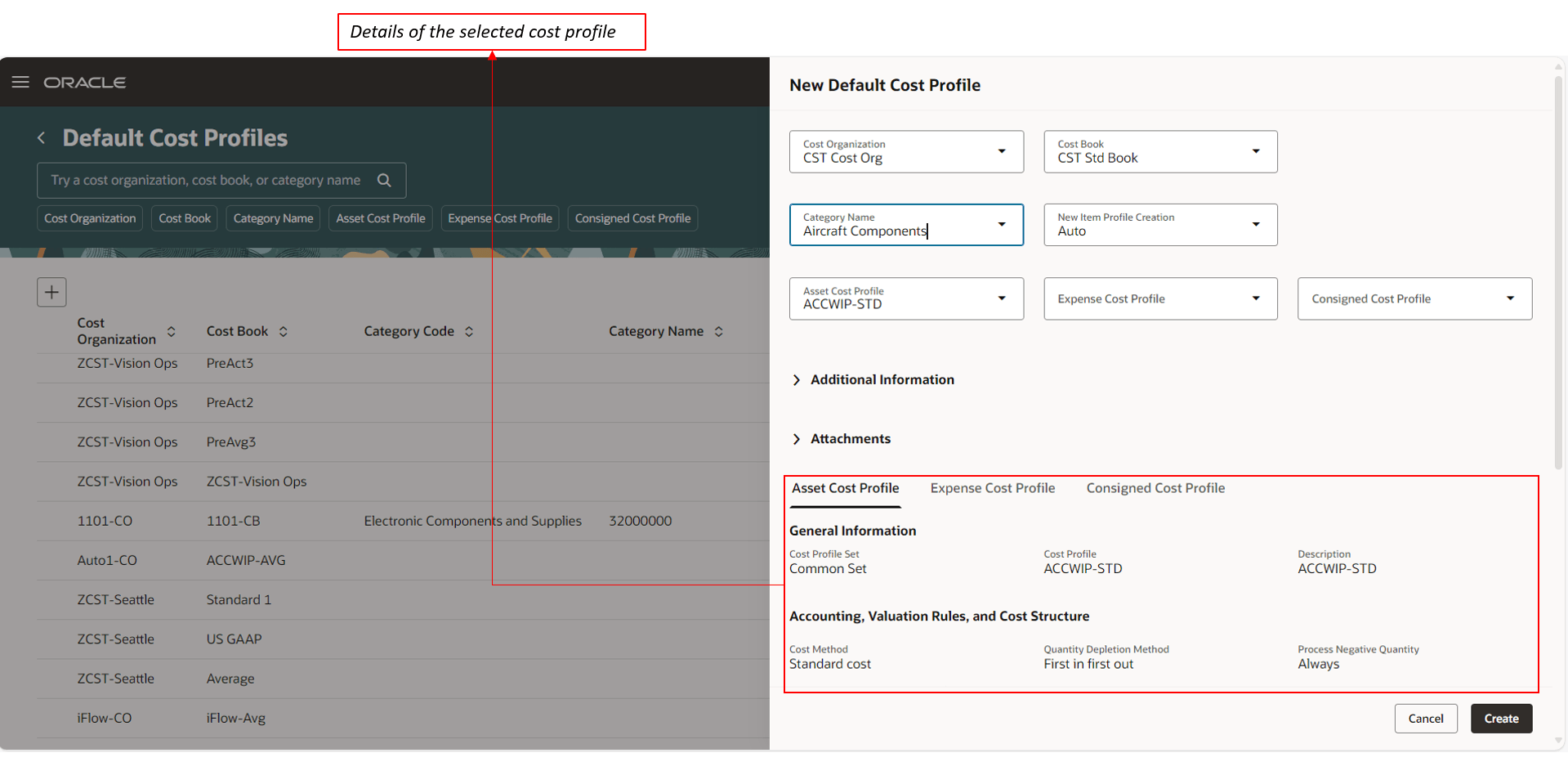The image size is (1568, 771).
Task: Switch to the Expense Cost Profile tab
Action: point(993,487)
